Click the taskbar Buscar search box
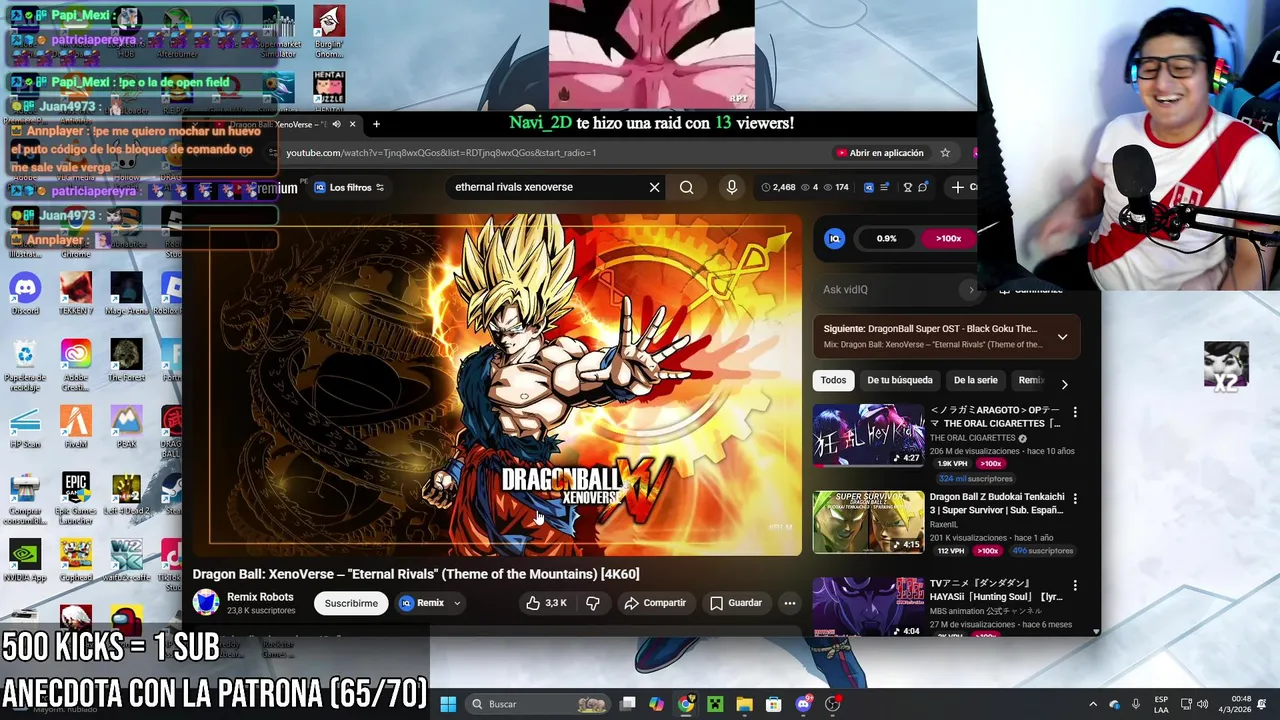The image size is (1280, 720). pos(538,704)
